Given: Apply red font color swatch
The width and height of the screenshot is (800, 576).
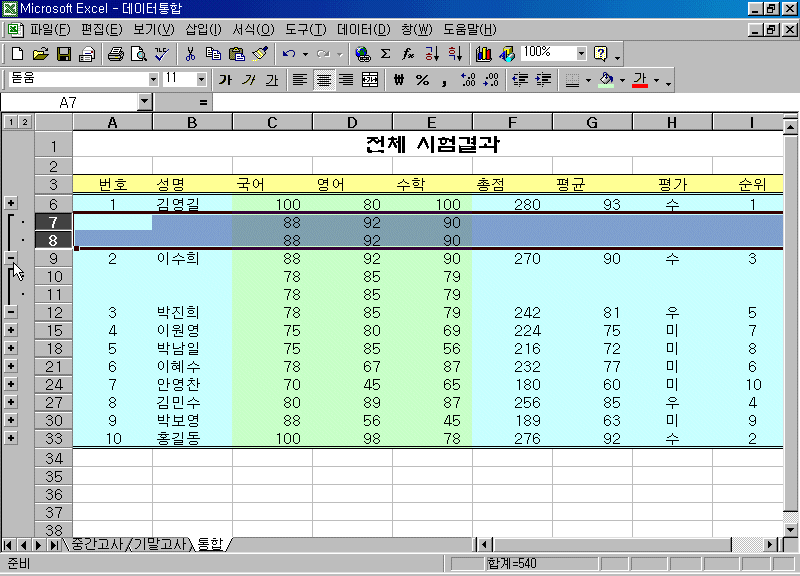Looking at the screenshot, I should pos(640,80).
